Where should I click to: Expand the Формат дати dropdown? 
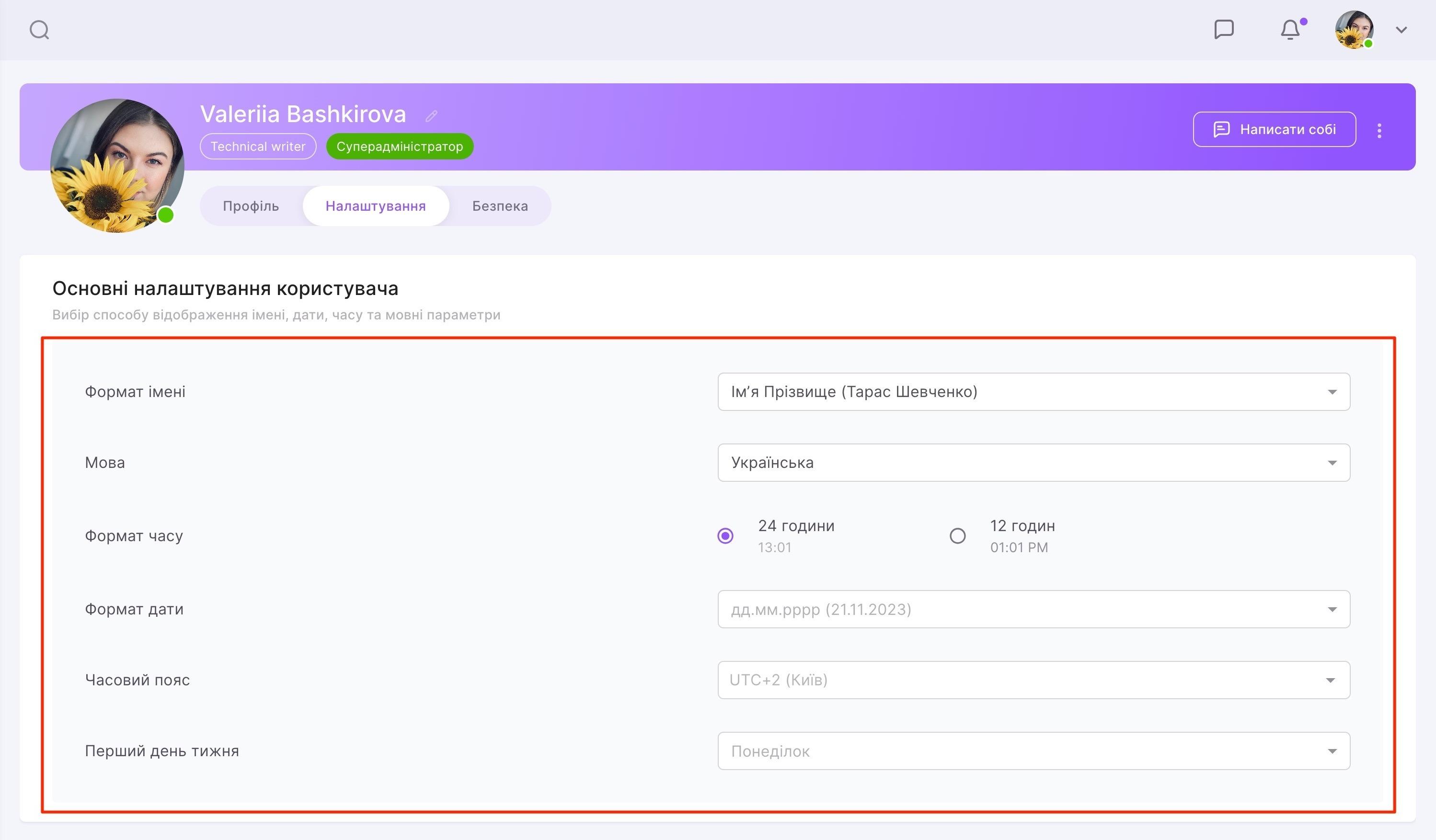point(1033,609)
